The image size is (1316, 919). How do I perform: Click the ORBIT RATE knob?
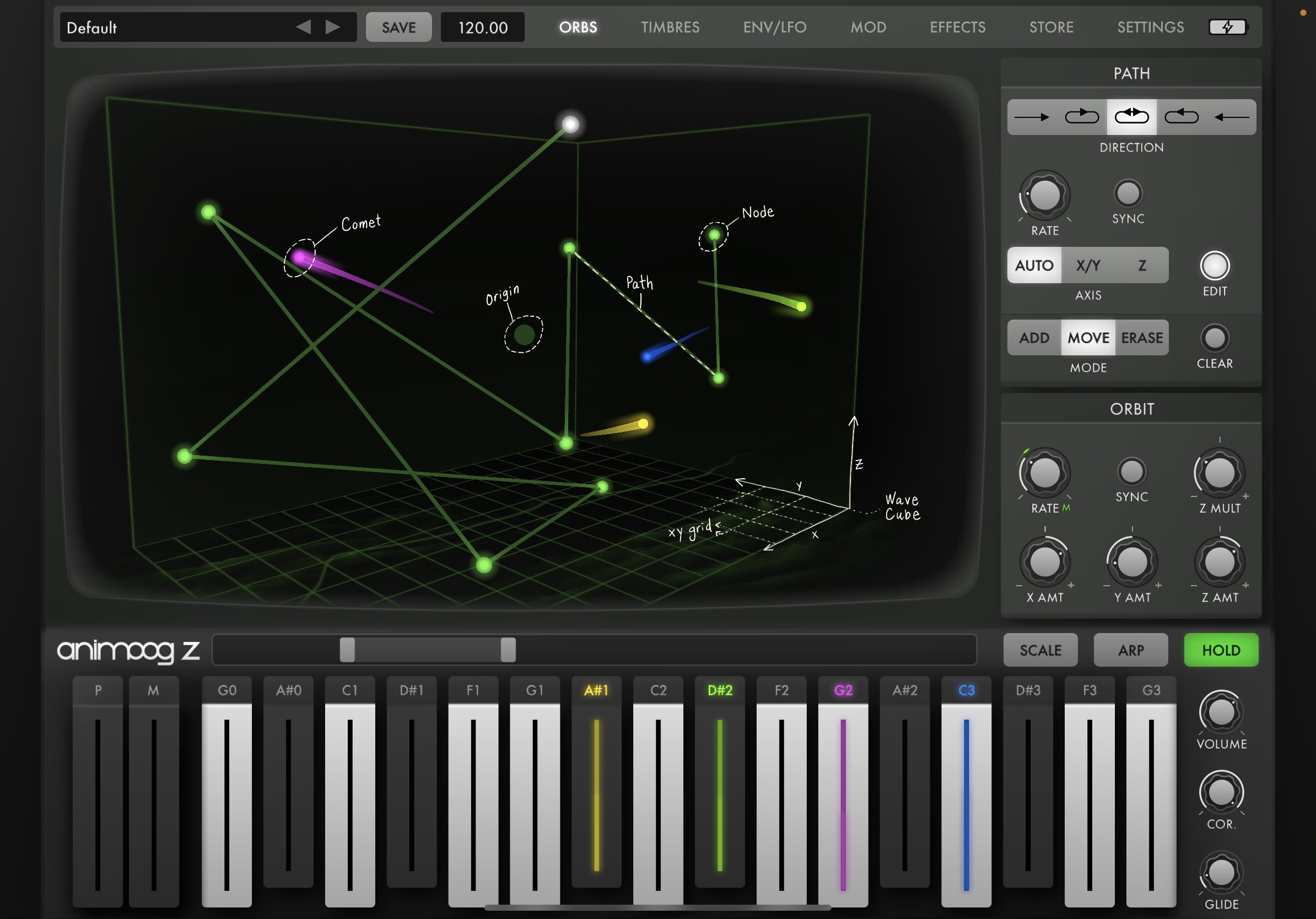1045,473
